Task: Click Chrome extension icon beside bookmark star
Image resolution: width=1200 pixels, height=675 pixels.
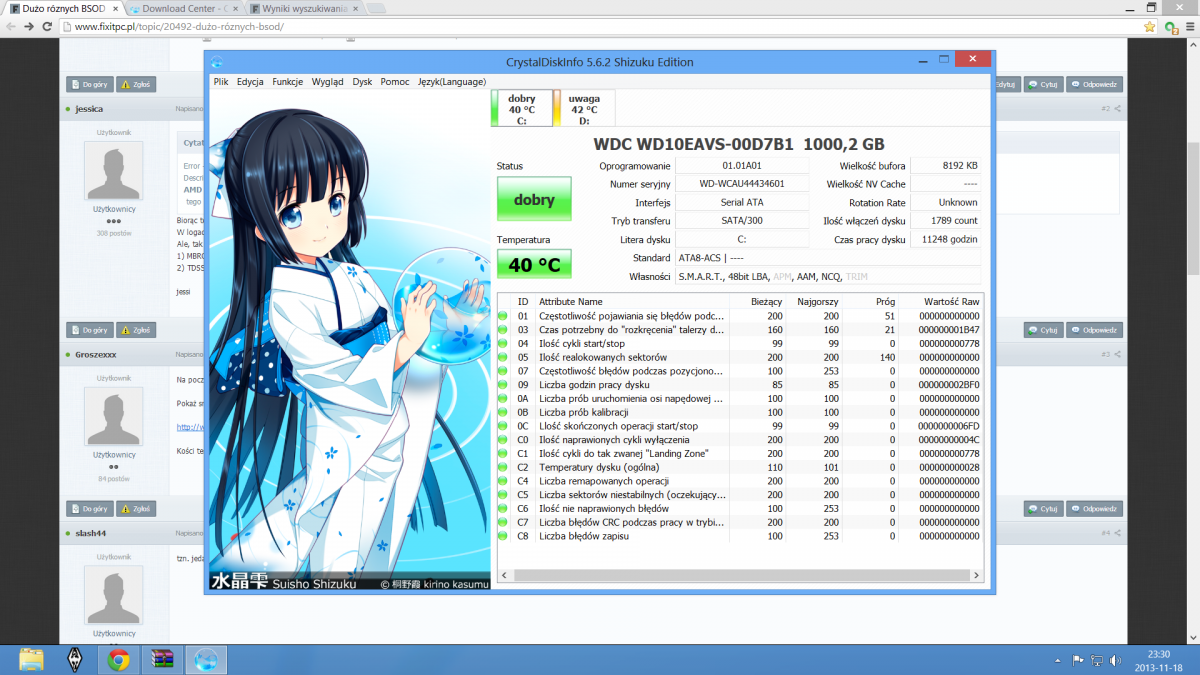Action: [x=1170, y=27]
